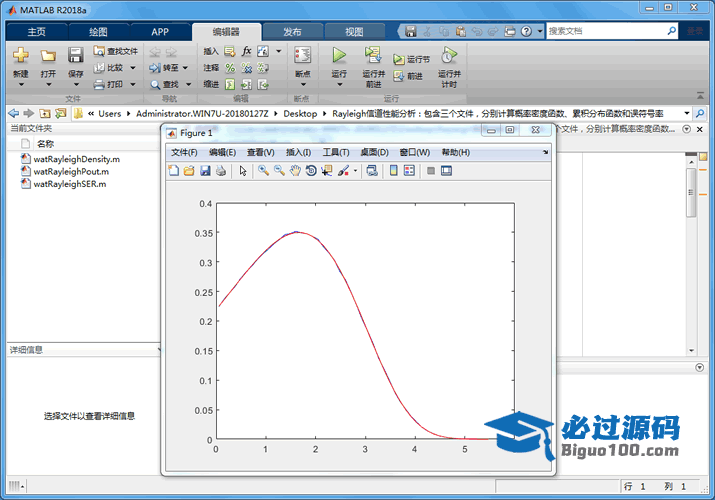Toggle Figure 1 zoom in tool
Screen dimensions: 715x500
tap(263, 171)
